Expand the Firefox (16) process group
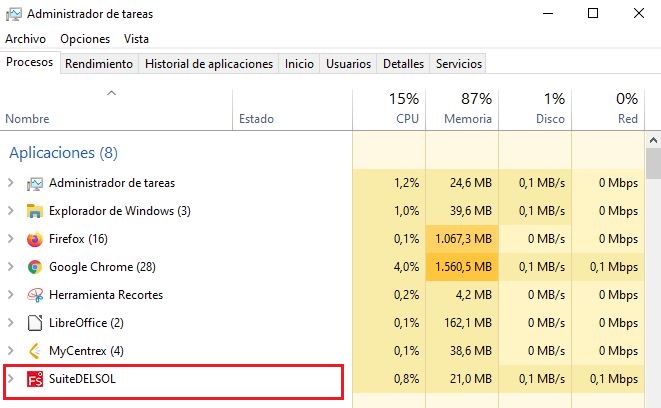The width and height of the screenshot is (661, 408). click(x=11, y=239)
